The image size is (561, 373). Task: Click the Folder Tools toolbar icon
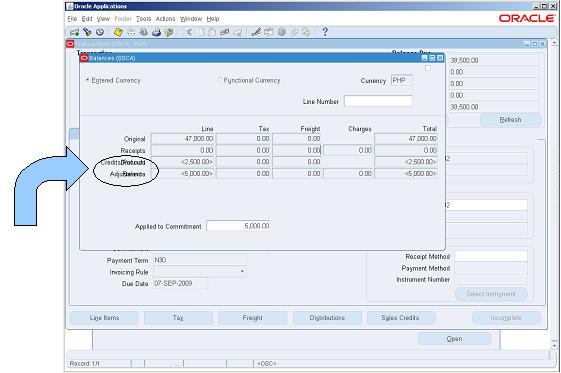(306, 32)
